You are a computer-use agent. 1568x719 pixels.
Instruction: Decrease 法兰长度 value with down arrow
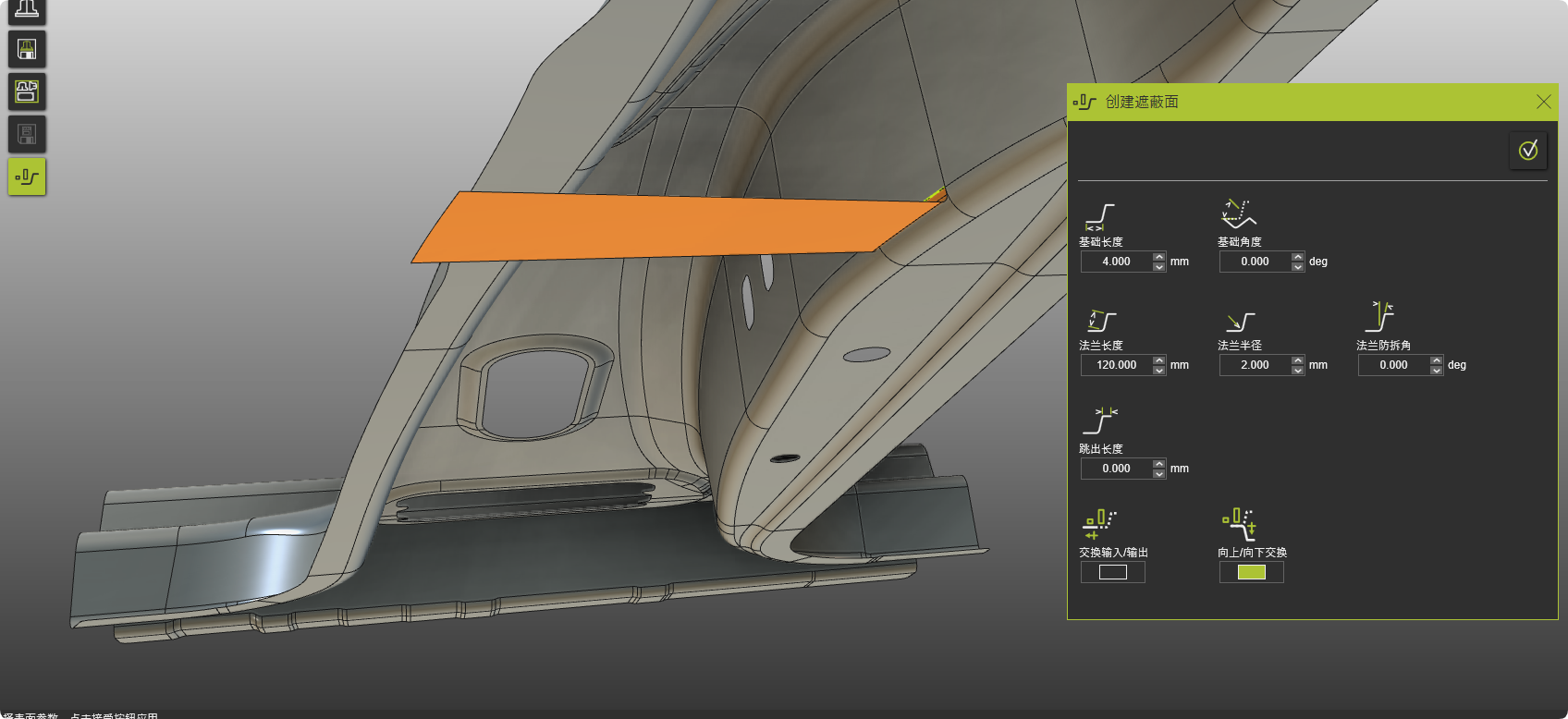click(x=1159, y=370)
